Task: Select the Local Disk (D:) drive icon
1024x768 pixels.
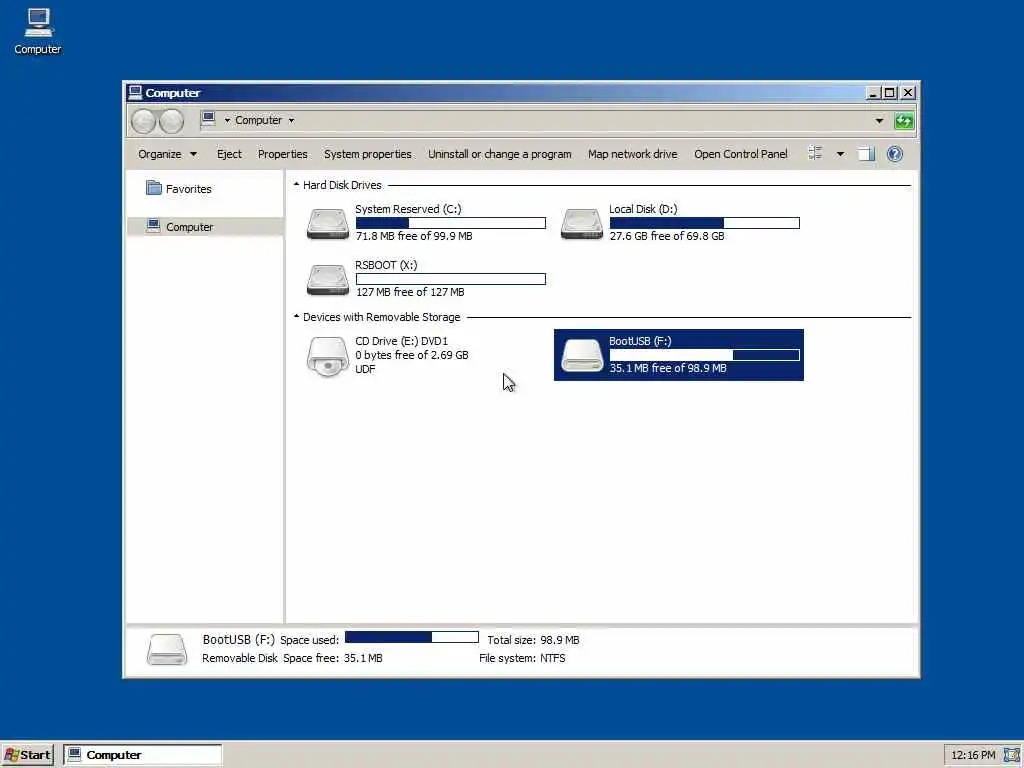Action: pos(582,224)
